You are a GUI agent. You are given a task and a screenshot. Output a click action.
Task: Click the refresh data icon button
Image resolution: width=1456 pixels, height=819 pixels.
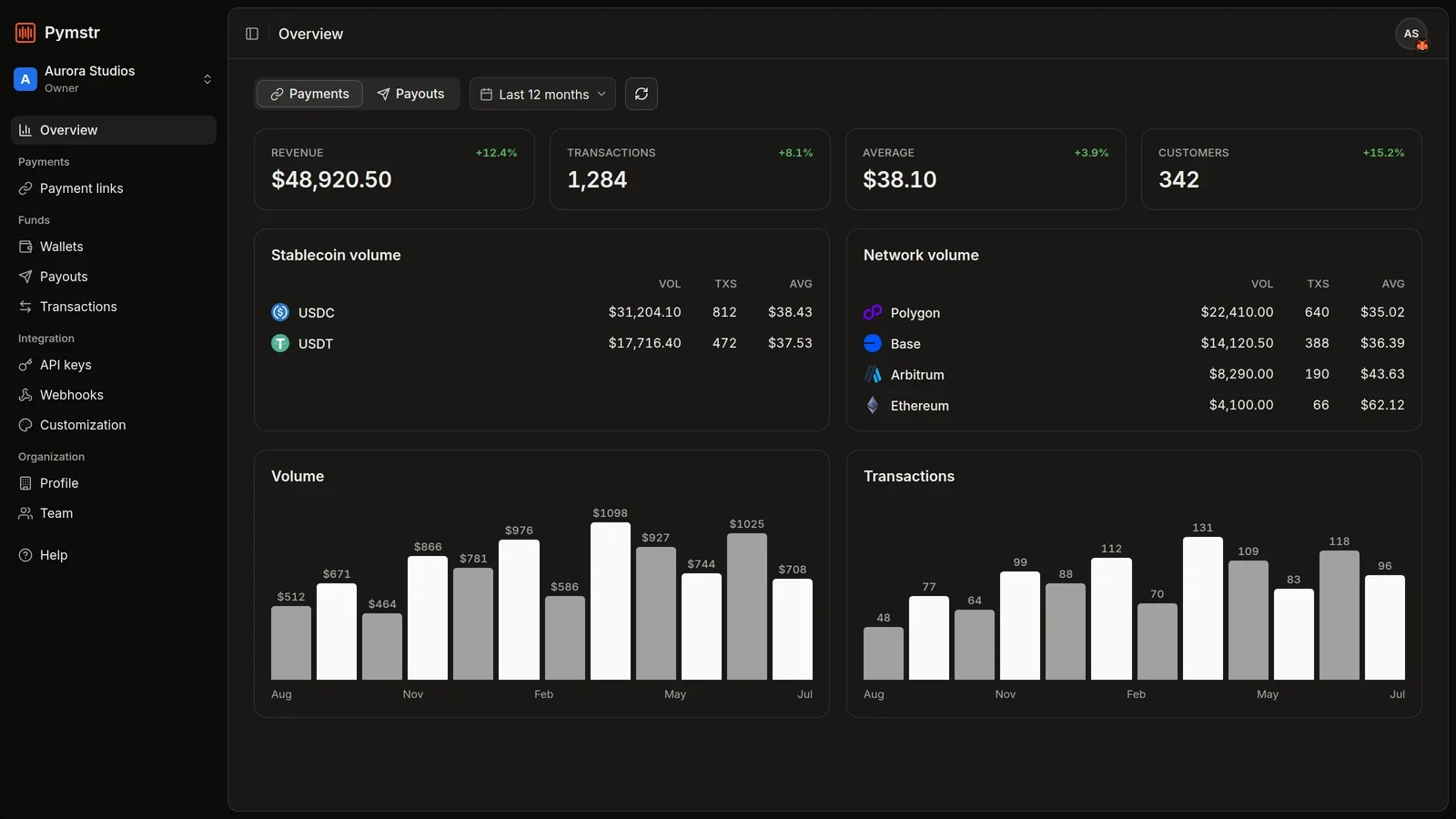642,94
